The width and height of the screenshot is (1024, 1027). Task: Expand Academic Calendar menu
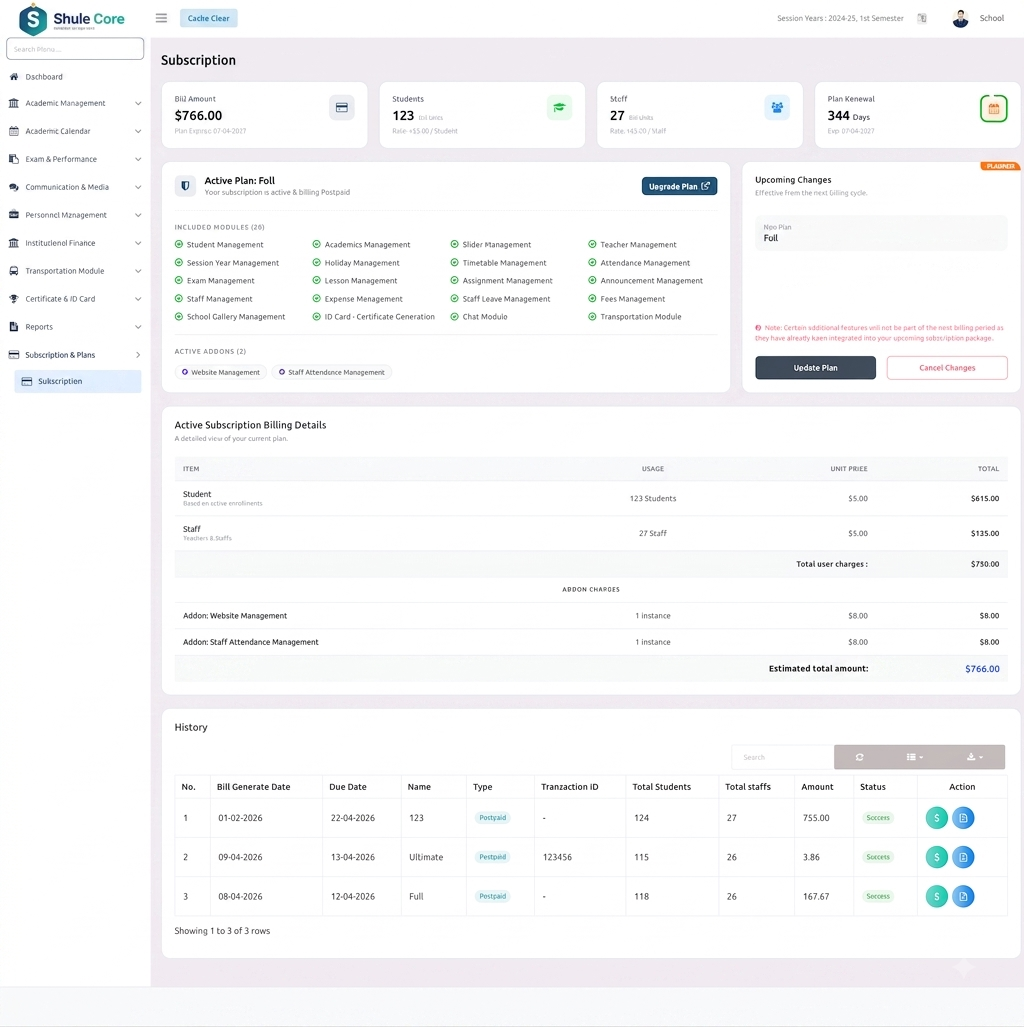(75, 131)
